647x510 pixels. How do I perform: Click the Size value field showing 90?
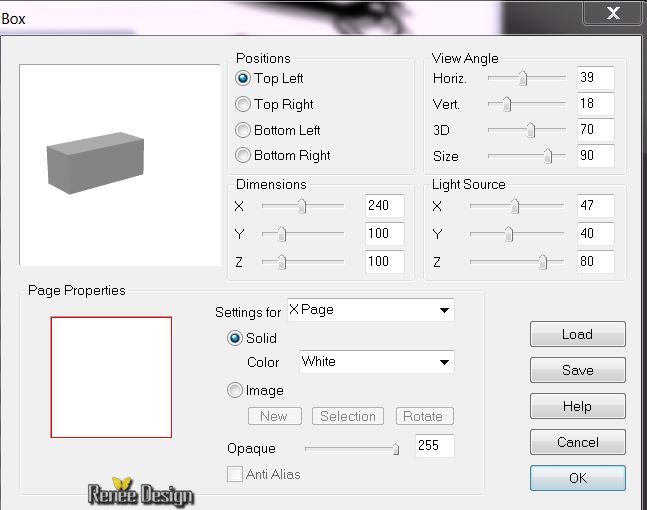(595, 156)
